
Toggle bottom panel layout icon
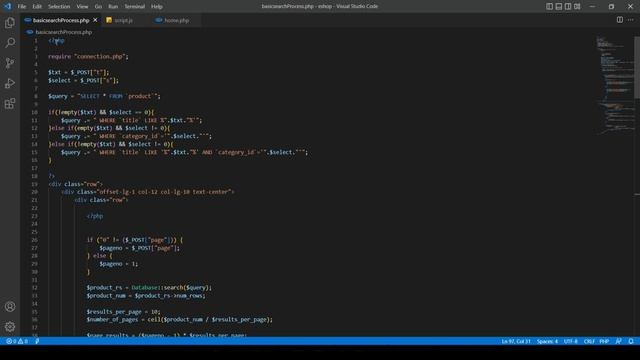pos(559,6)
